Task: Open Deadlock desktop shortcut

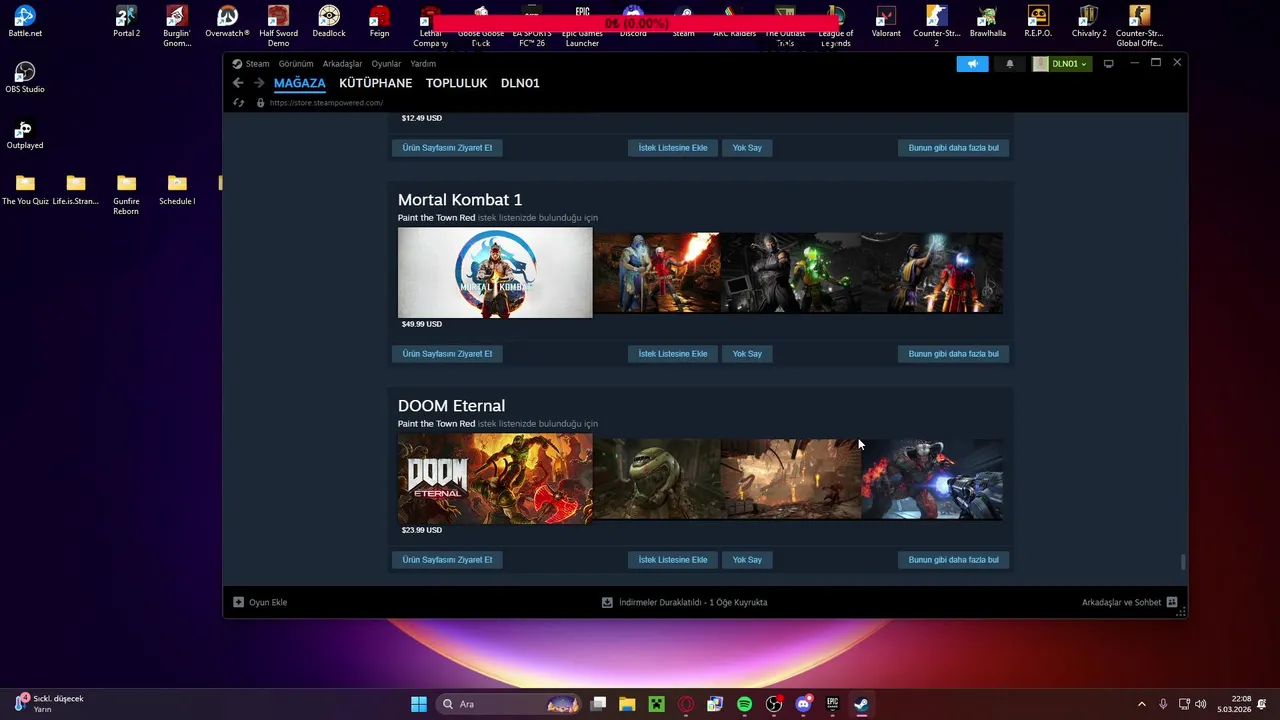Action: click(329, 22)
